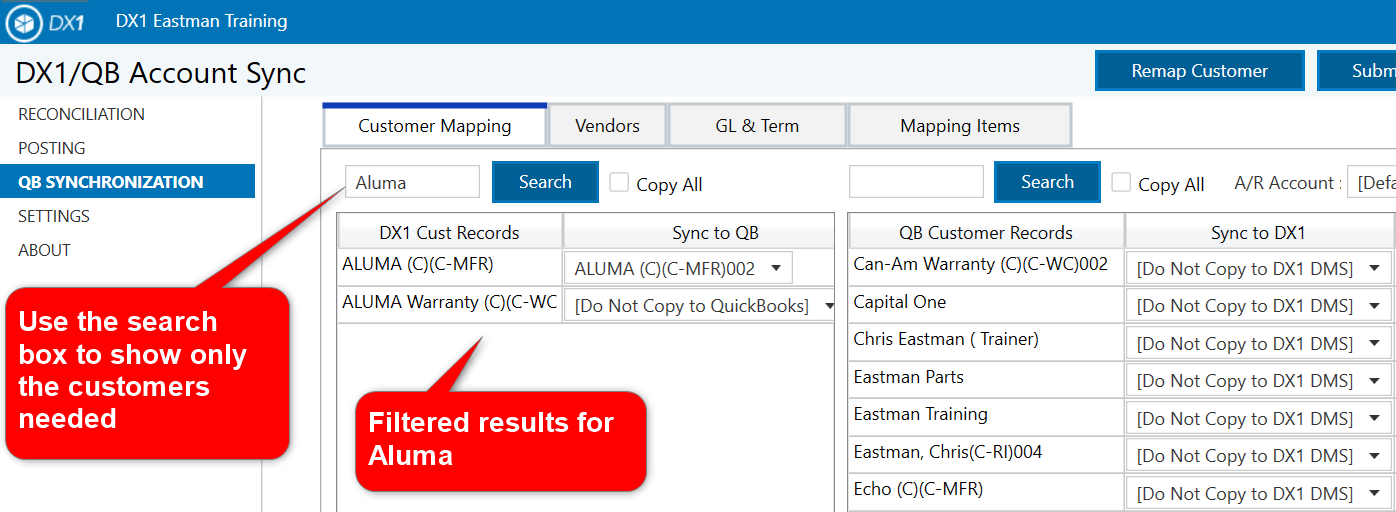The width and height of the screenshot is (1396, 512).
Task: Open the Reconciliation section
Action: tap(81, 114)
